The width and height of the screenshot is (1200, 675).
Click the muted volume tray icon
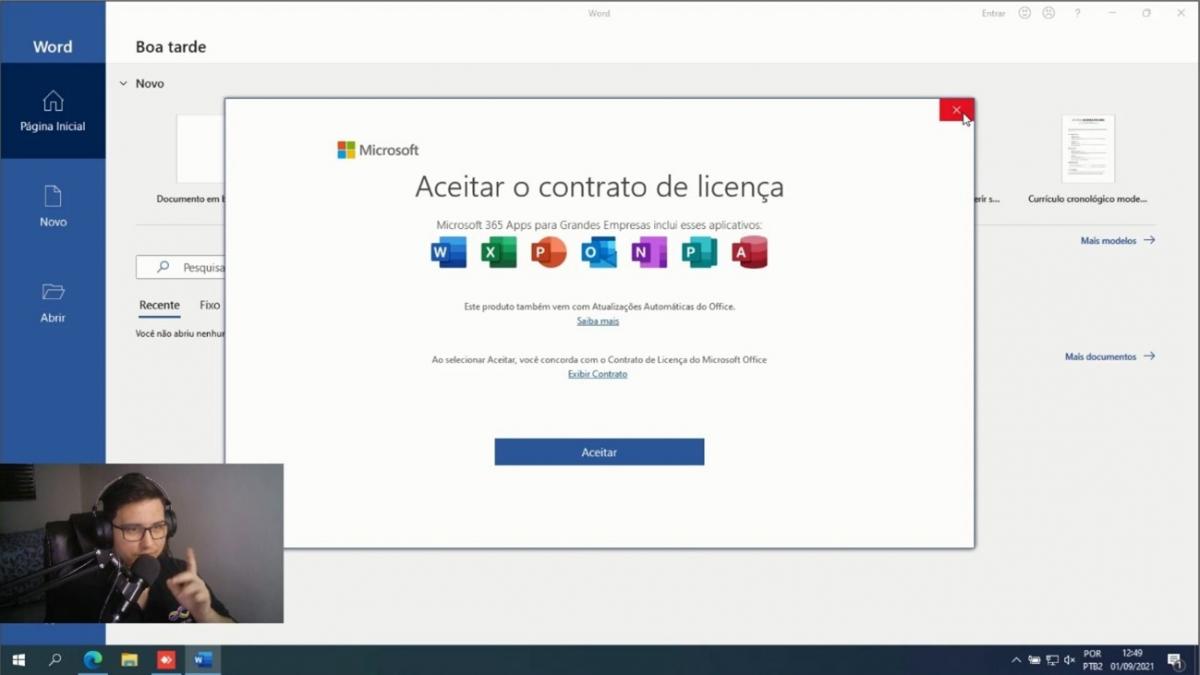click(1069, 660)
